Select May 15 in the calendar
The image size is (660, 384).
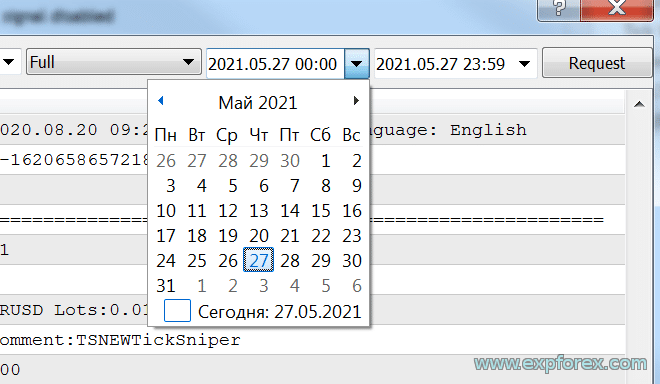click(321, 211)
